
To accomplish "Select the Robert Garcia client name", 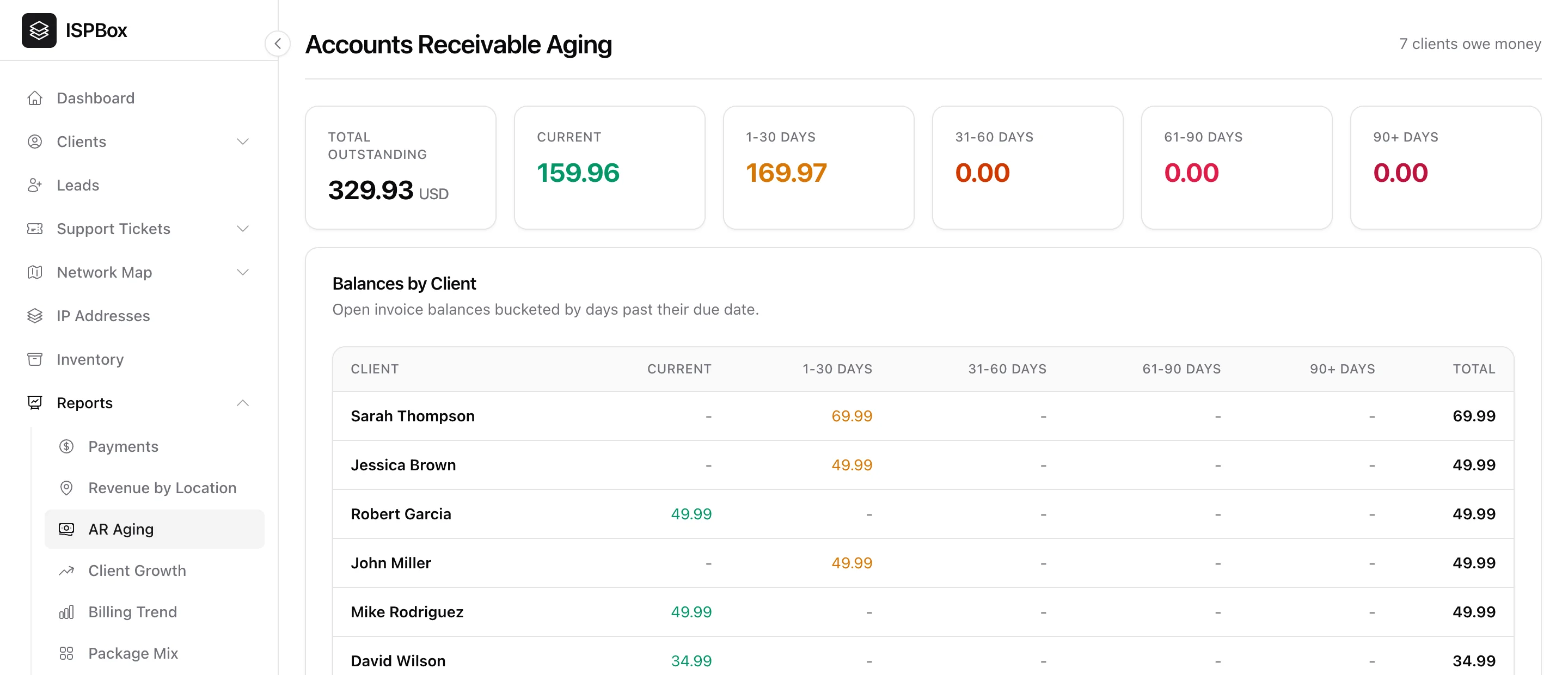I will click(x=401, y=514).
